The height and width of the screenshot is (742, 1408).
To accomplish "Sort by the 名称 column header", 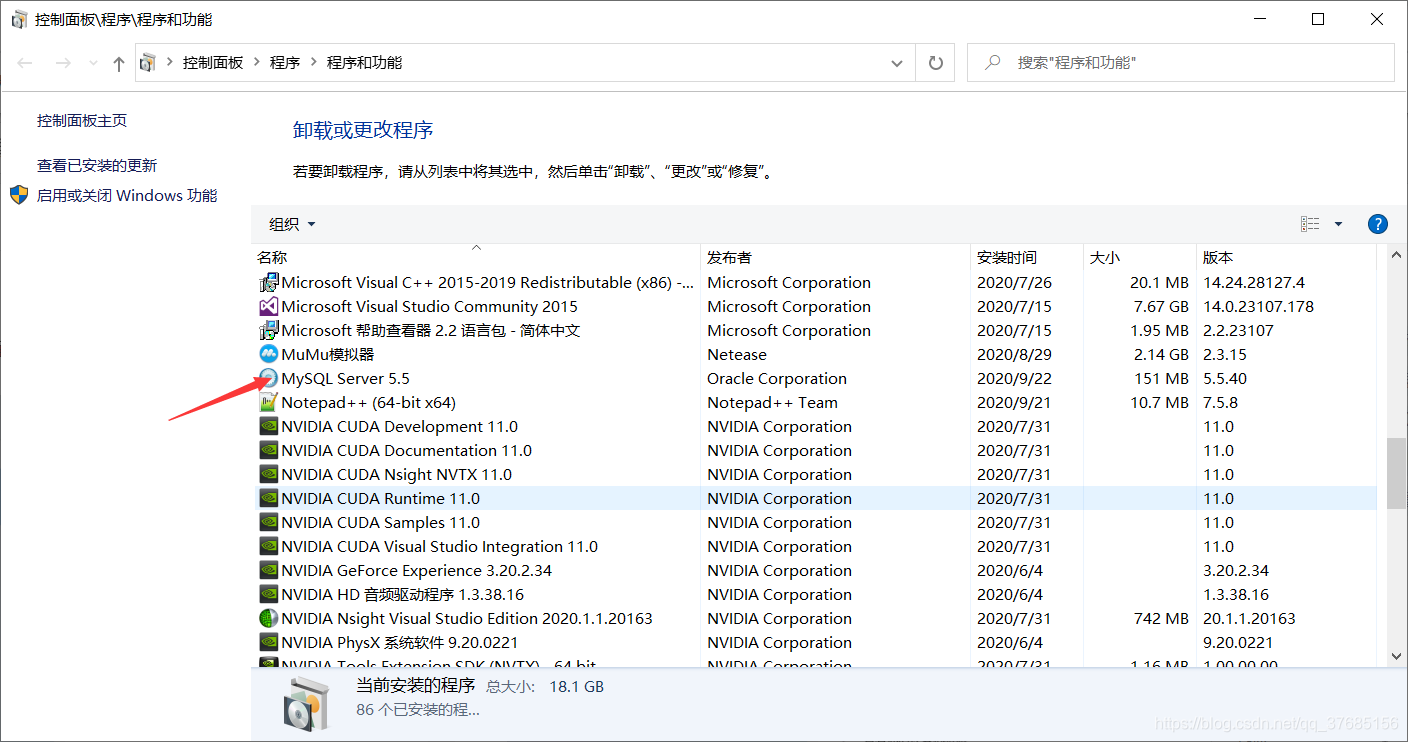I will [x=476, y=257].
